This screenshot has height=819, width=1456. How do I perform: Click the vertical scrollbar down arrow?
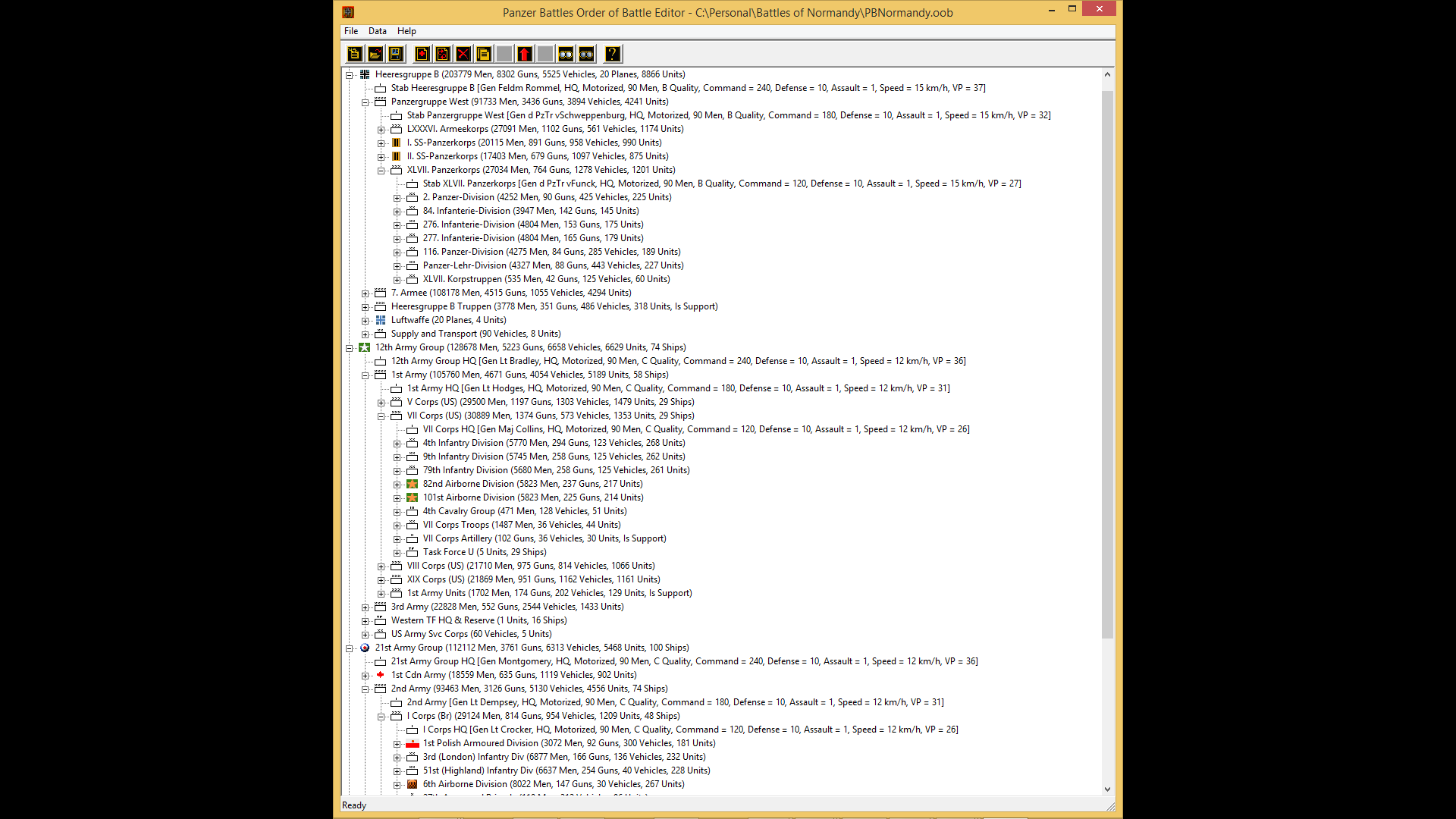click(1107, 789)
